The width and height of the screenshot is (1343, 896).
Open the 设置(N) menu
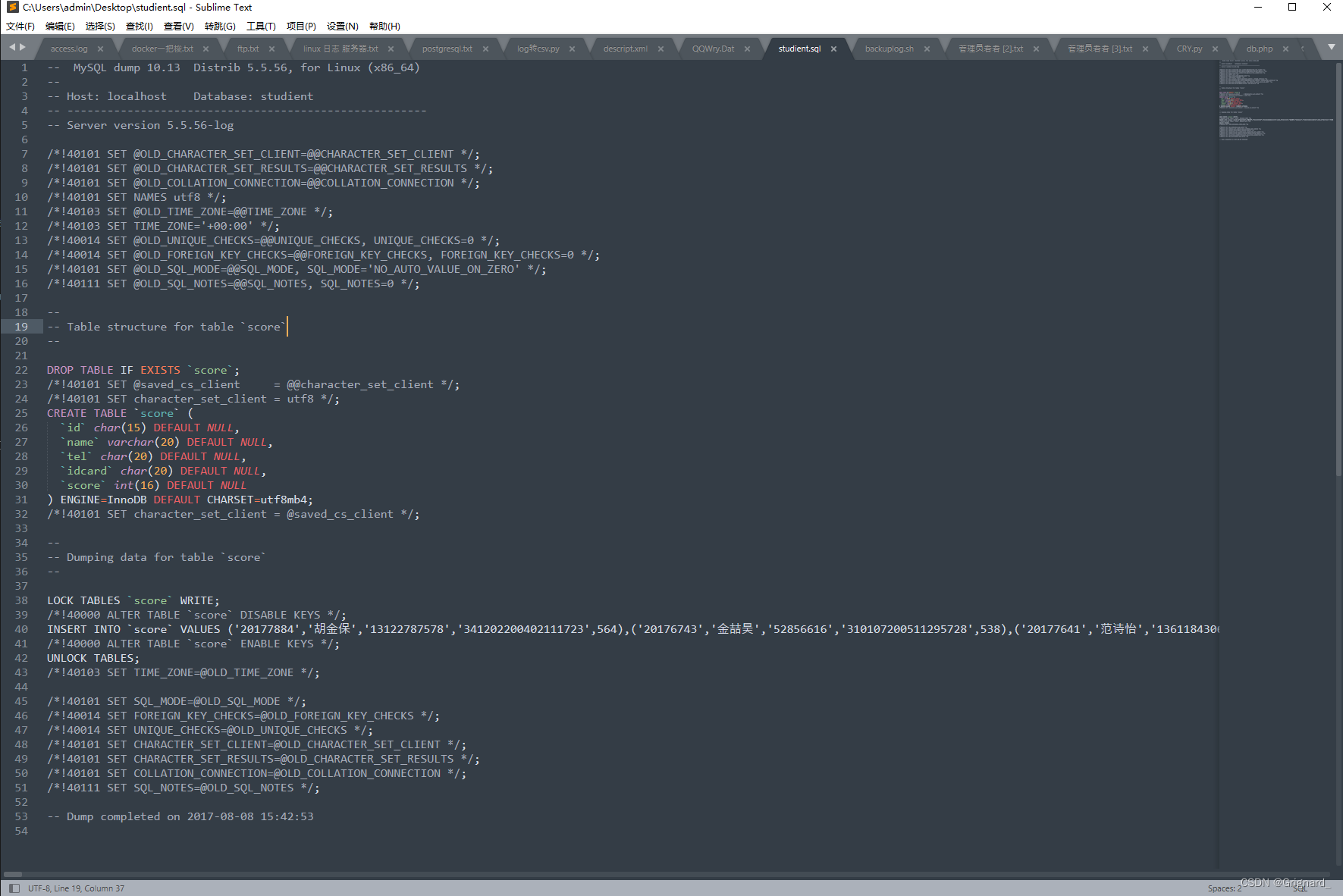(343, 26)
